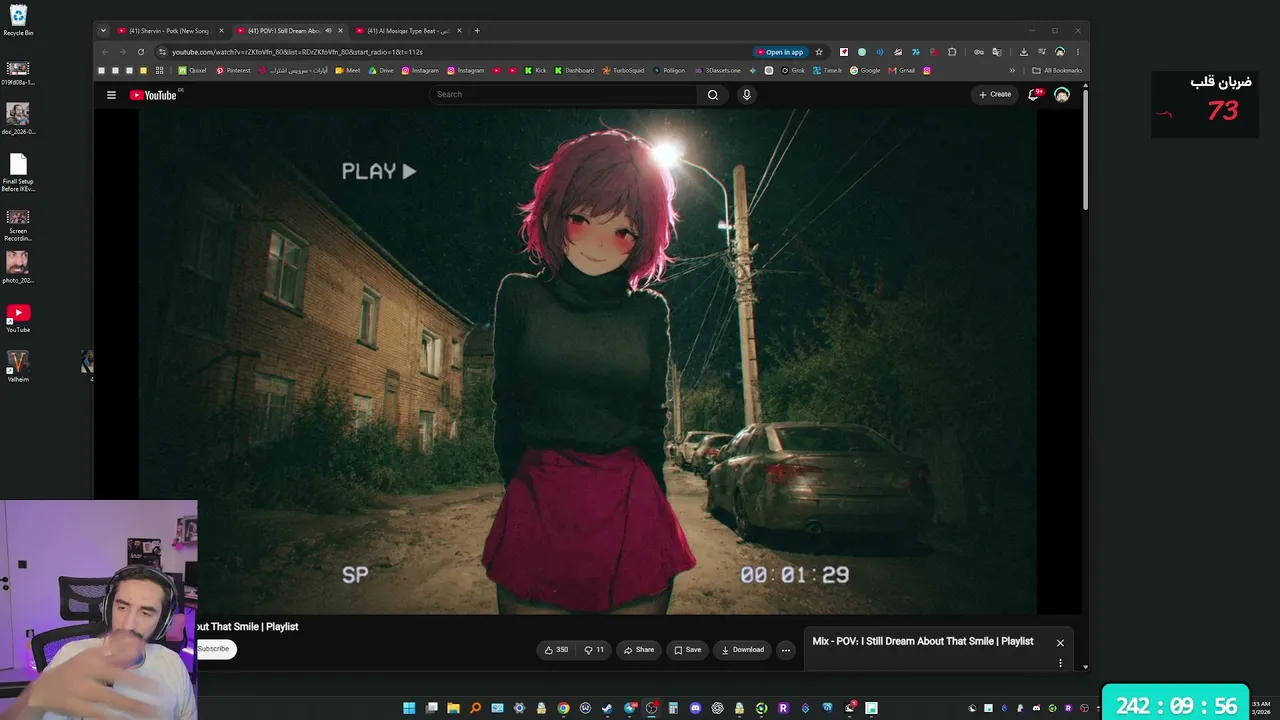Screen dimensions: 1280x720
Task: Open the Meet bookmark
Action: [348, 71]
